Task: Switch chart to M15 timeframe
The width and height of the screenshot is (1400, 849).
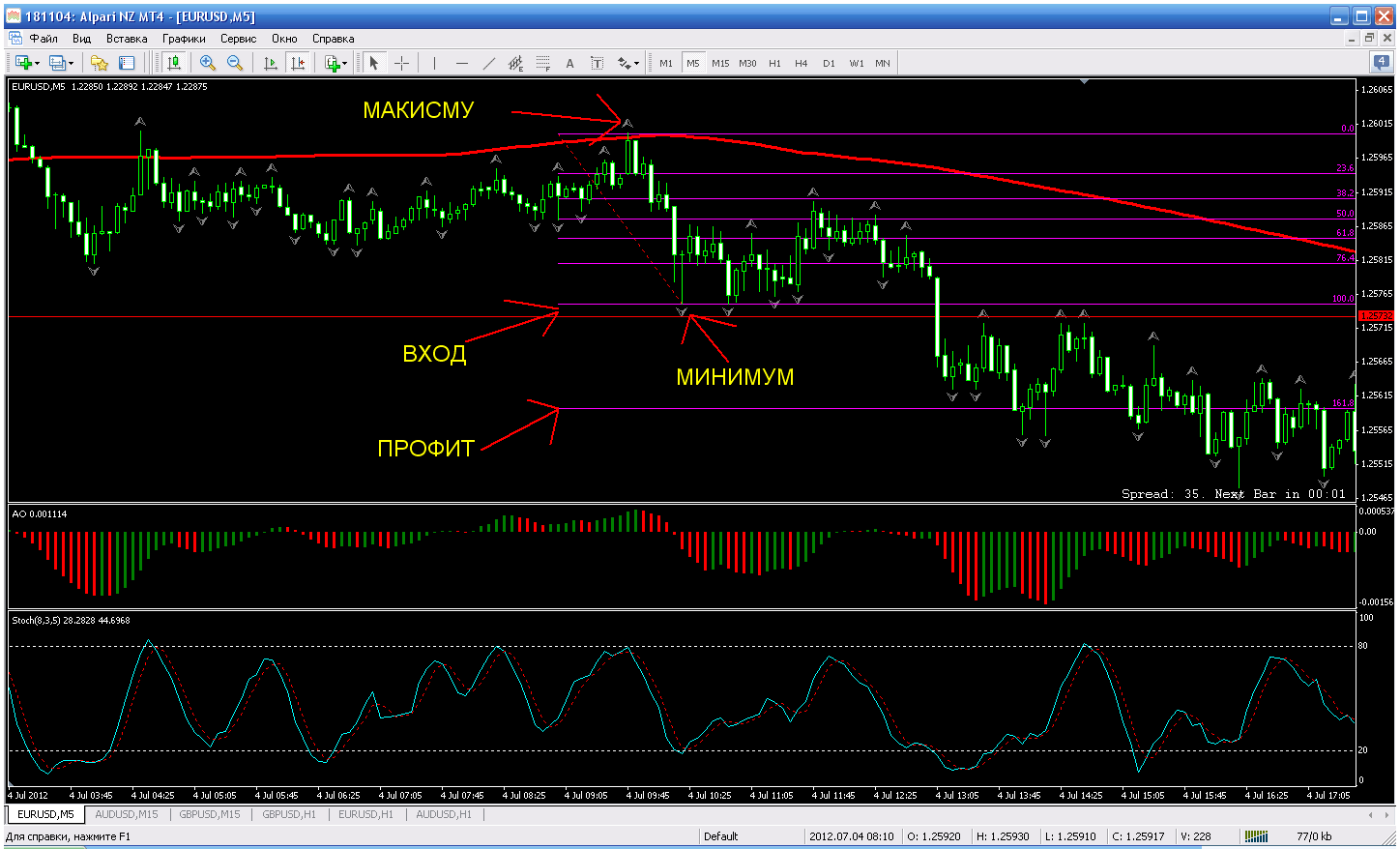Action: tap(720, 63)
